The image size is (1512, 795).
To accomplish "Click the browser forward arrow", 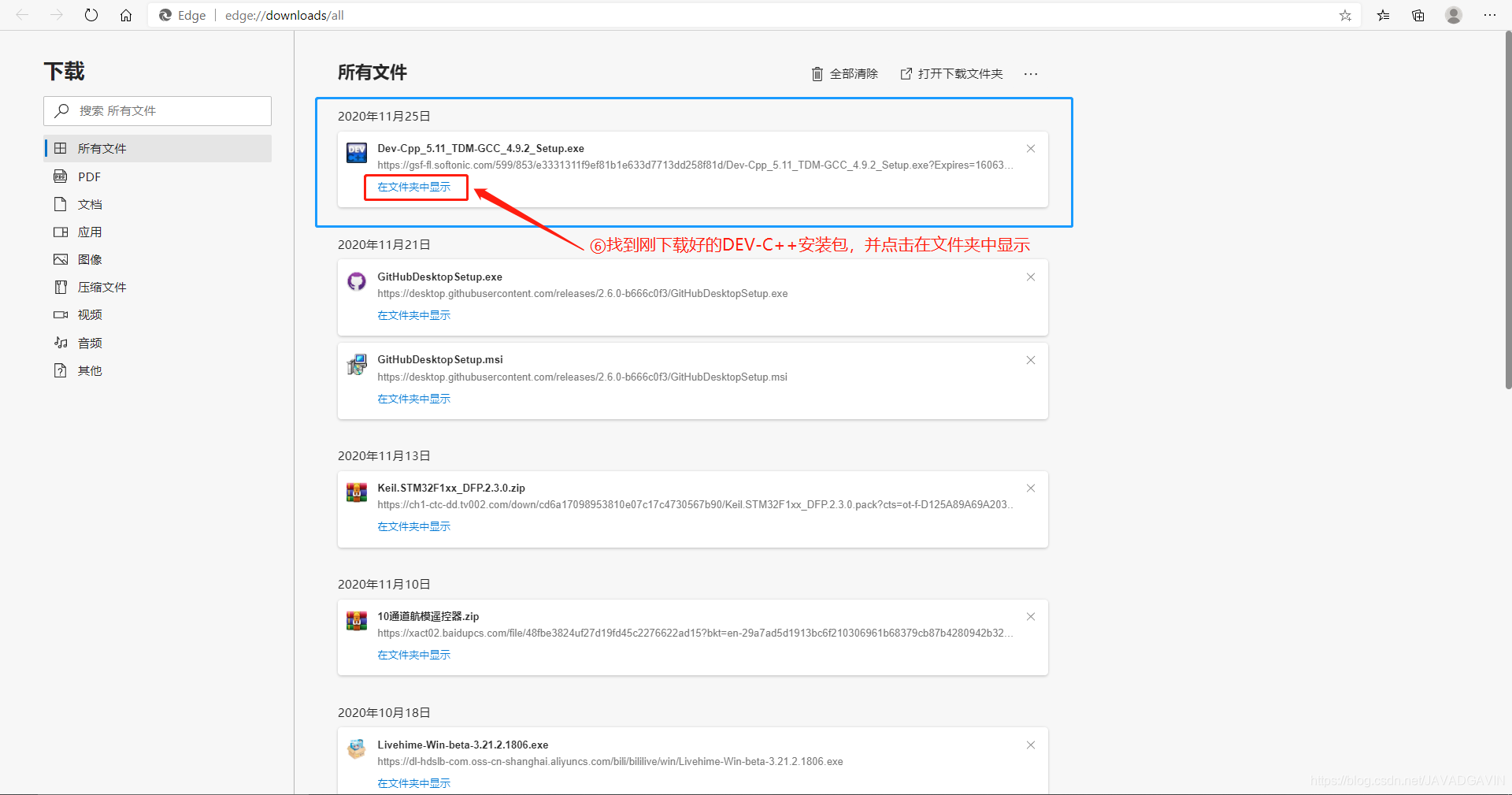I will click(x=57, y=15).
